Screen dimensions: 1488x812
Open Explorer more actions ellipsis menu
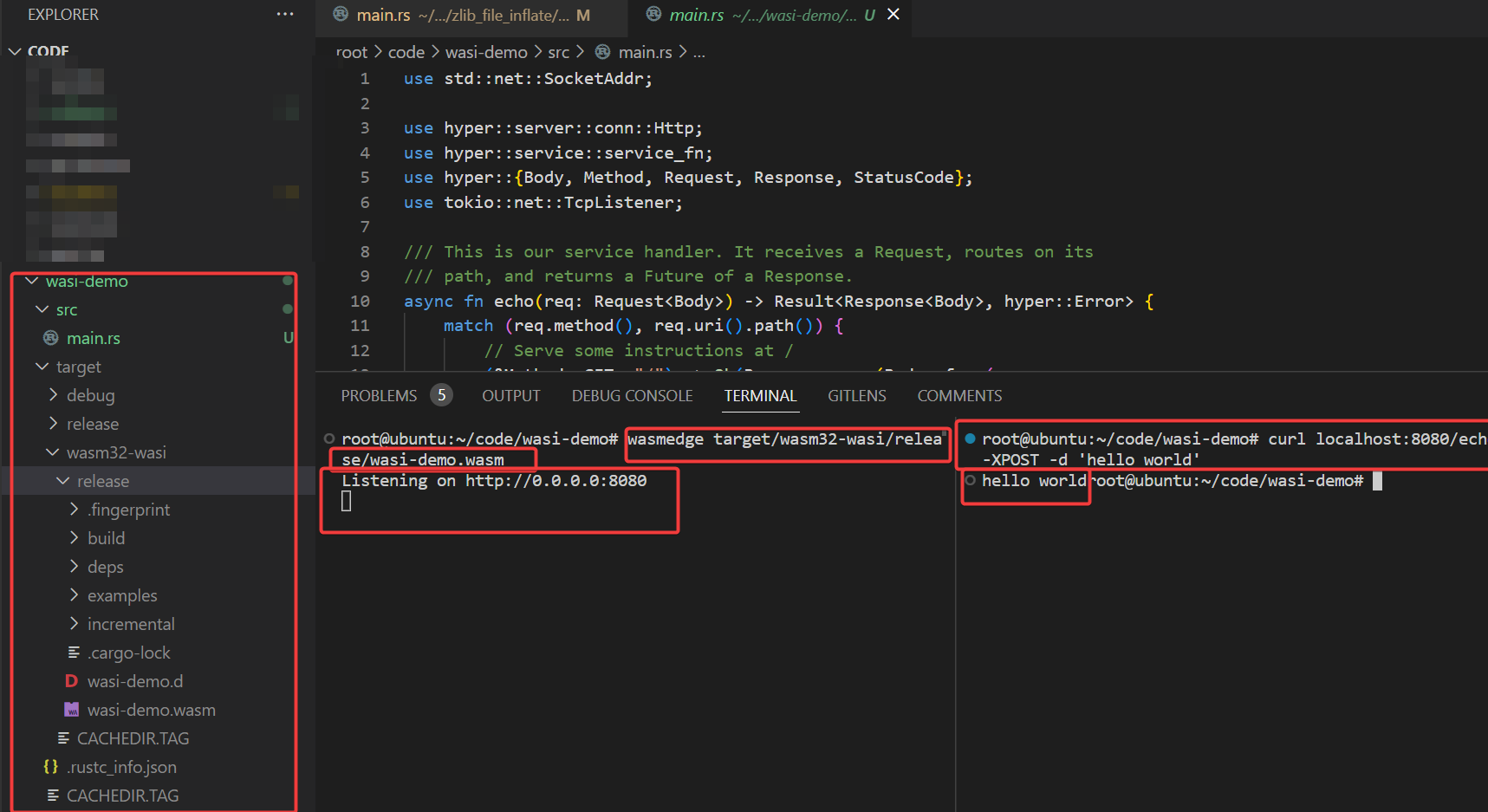tap(285, 15)
